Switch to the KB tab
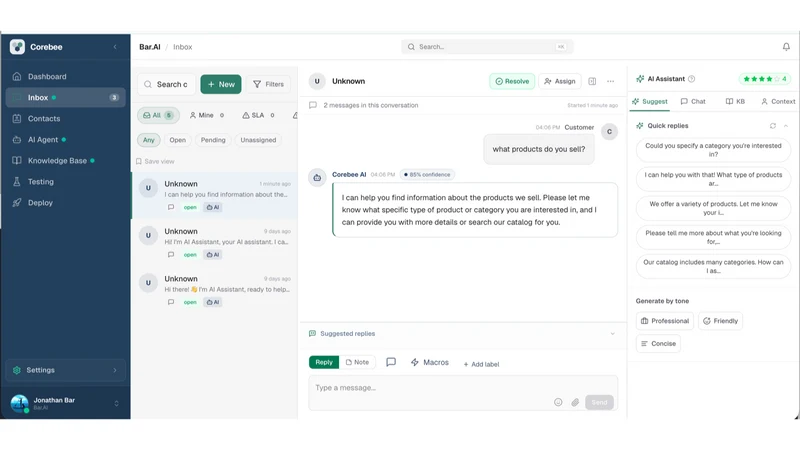 point(735,102)
